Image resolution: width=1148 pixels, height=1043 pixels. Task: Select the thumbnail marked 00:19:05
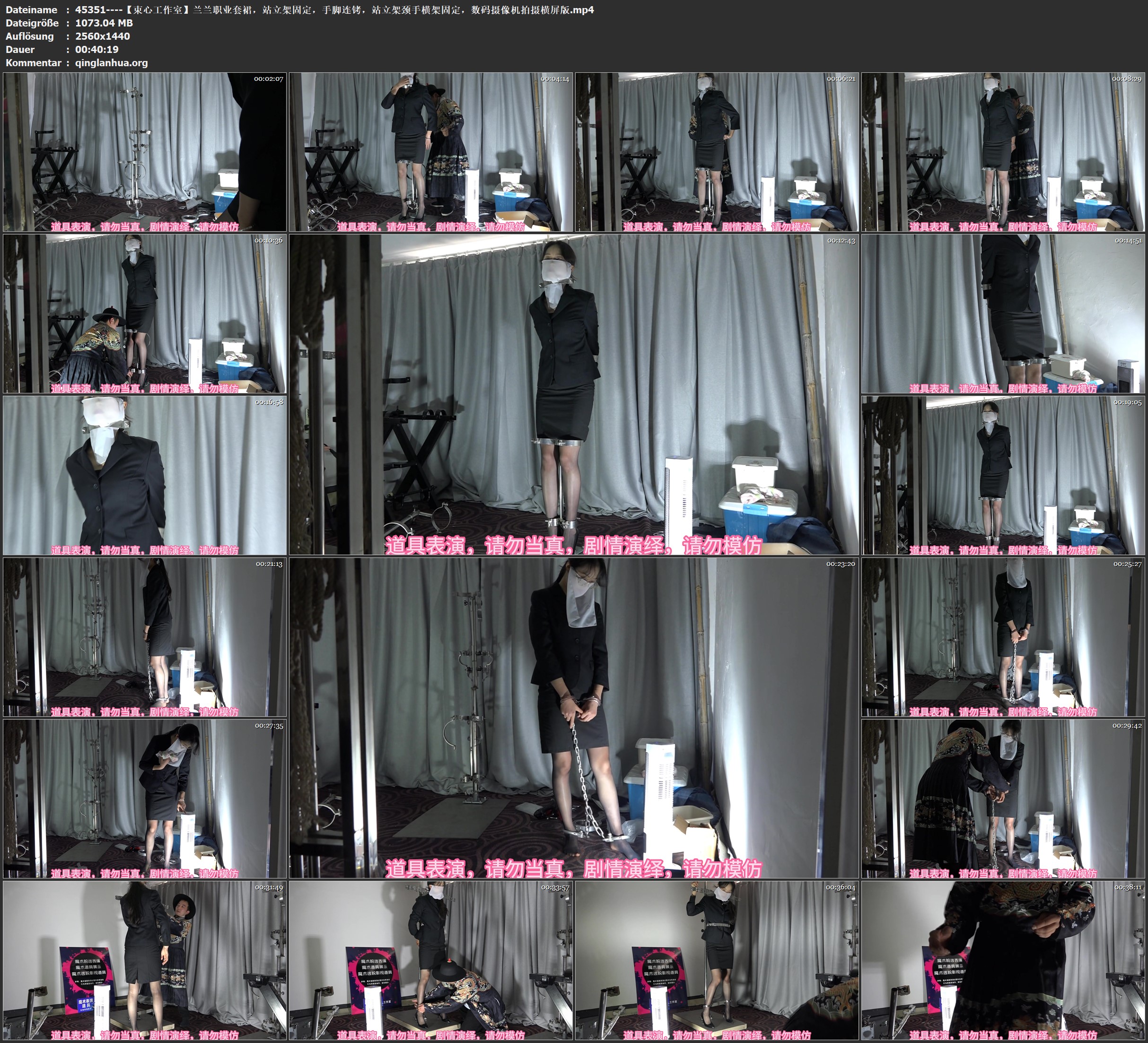click(x=1003, y=475)
